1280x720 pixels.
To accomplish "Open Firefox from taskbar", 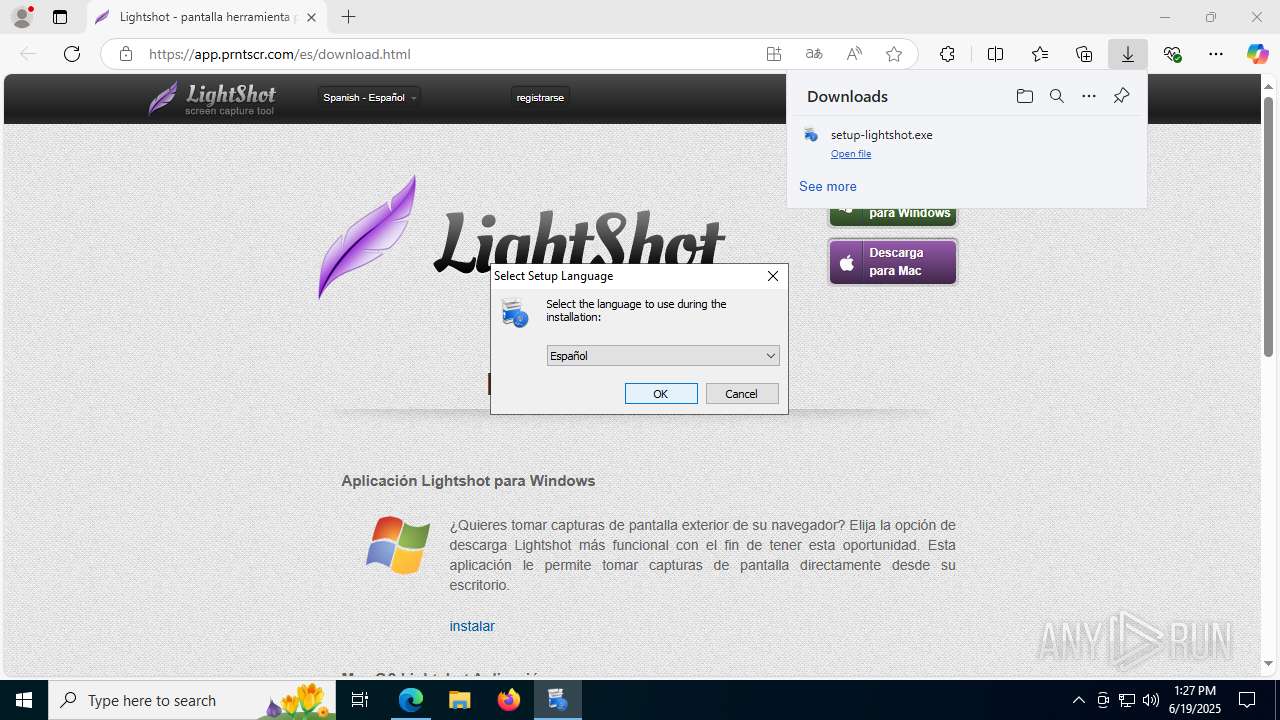I will point(509,700).
